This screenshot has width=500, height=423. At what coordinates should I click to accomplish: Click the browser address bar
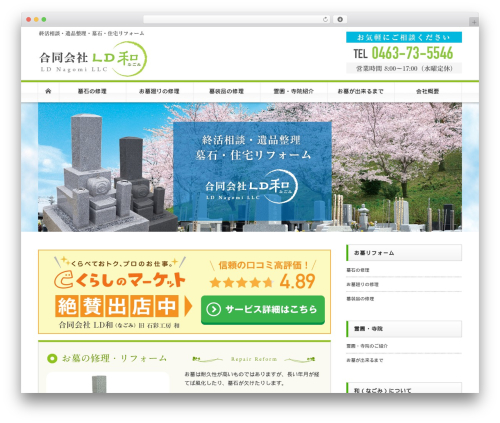pyautogui.click(x=237, y=20)
